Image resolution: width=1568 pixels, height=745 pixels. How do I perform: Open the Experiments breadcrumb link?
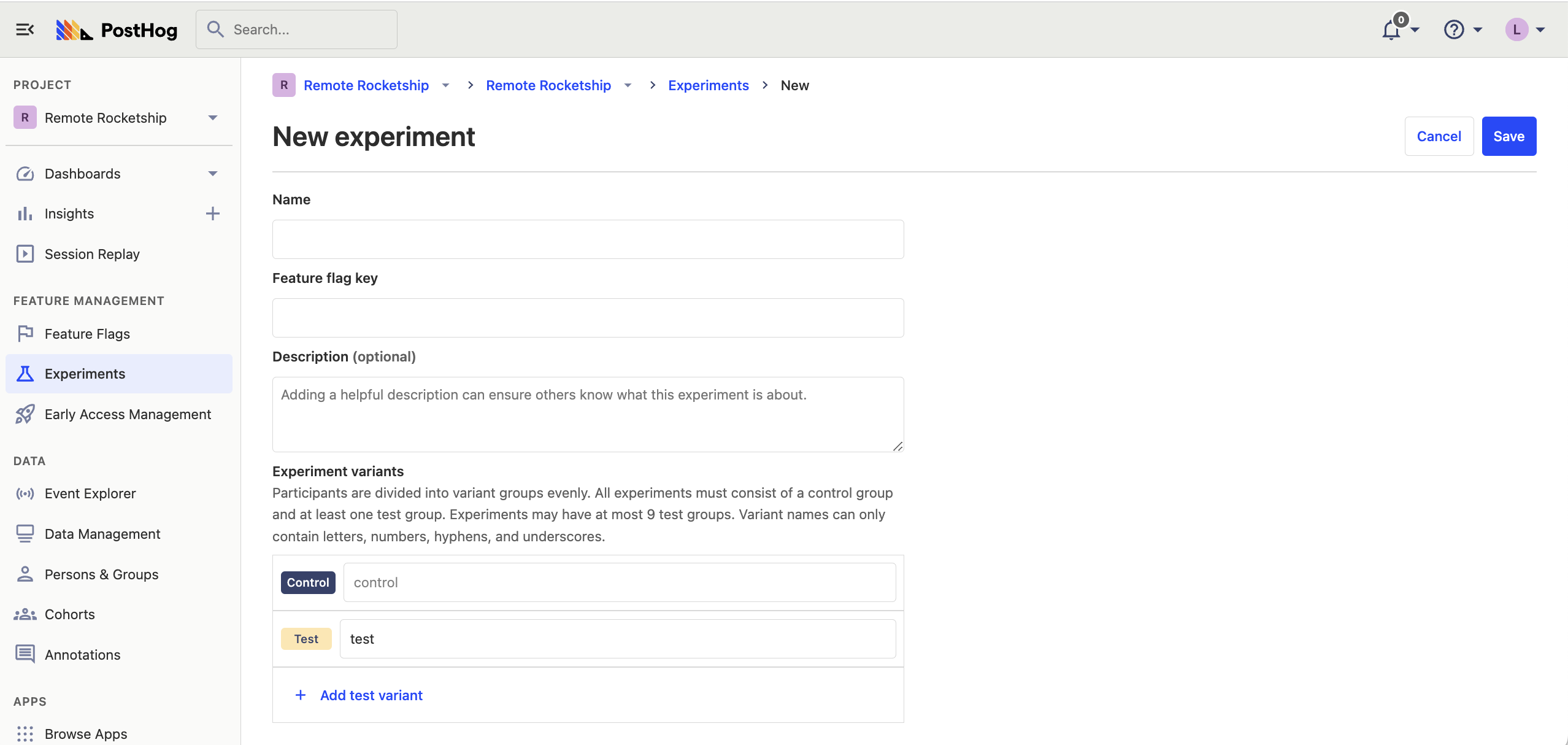pos(708,85)
